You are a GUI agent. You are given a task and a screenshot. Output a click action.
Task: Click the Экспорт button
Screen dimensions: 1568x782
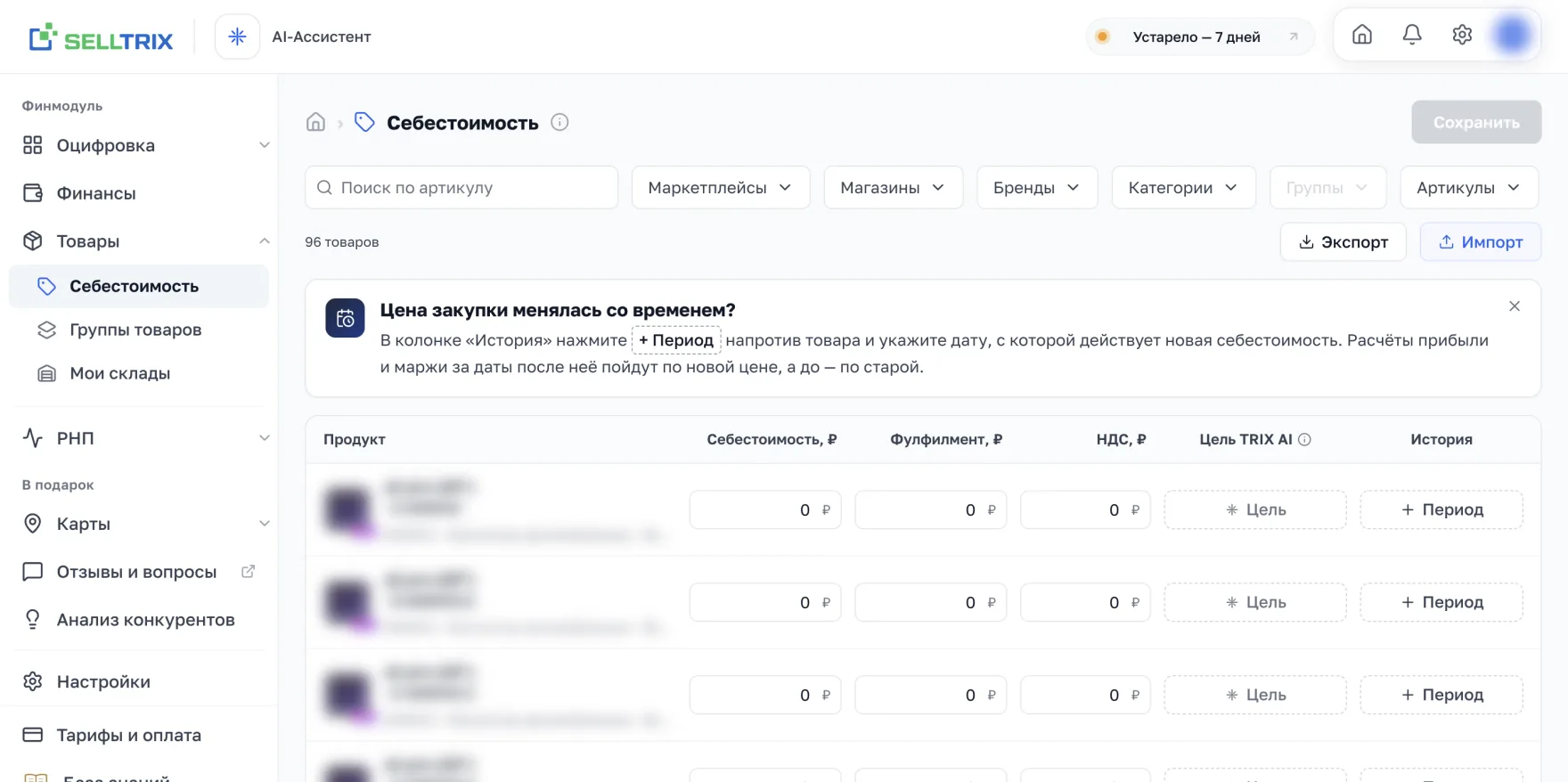[1343, 242]
